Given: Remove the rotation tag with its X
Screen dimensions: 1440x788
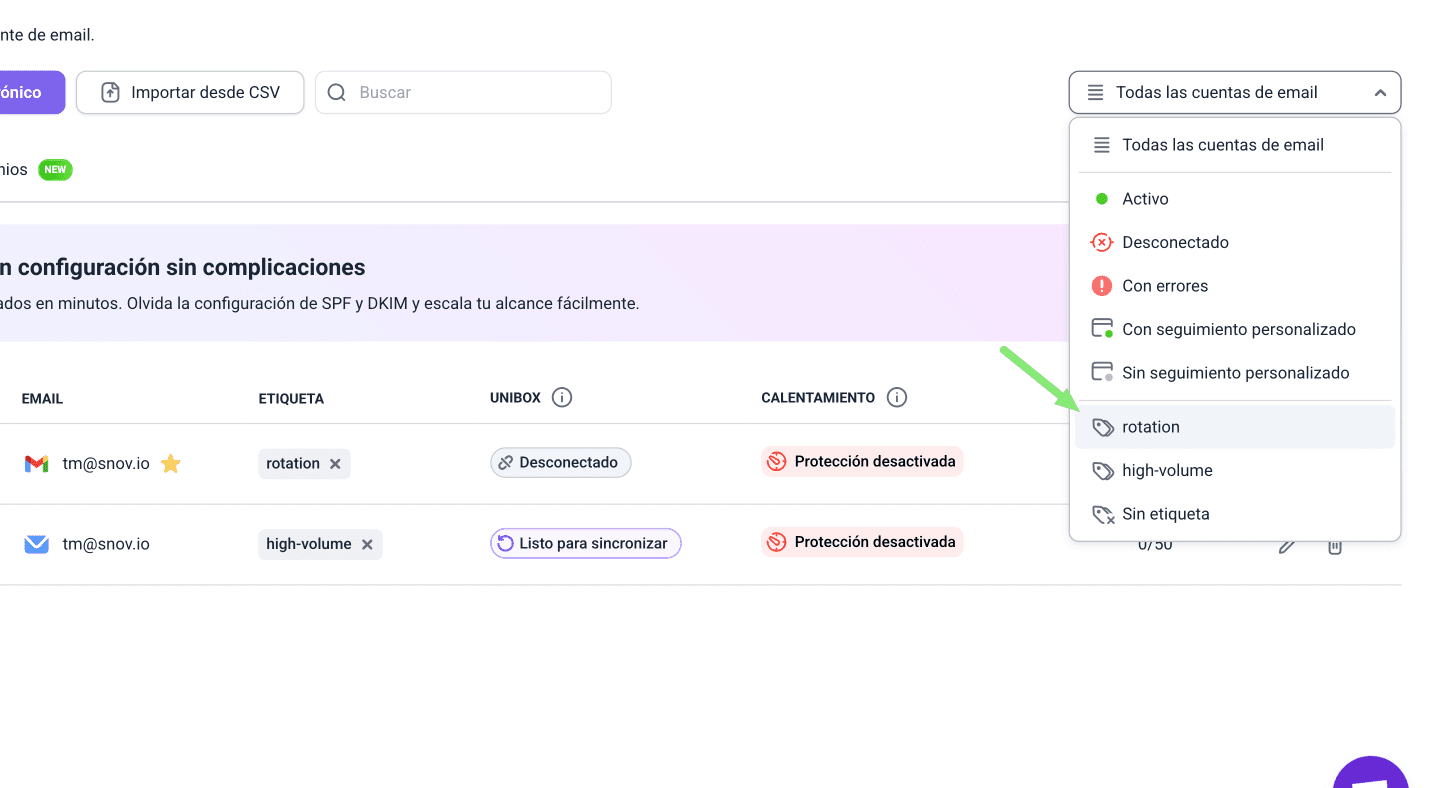Looking at the screenshot, I should point(335,464).
